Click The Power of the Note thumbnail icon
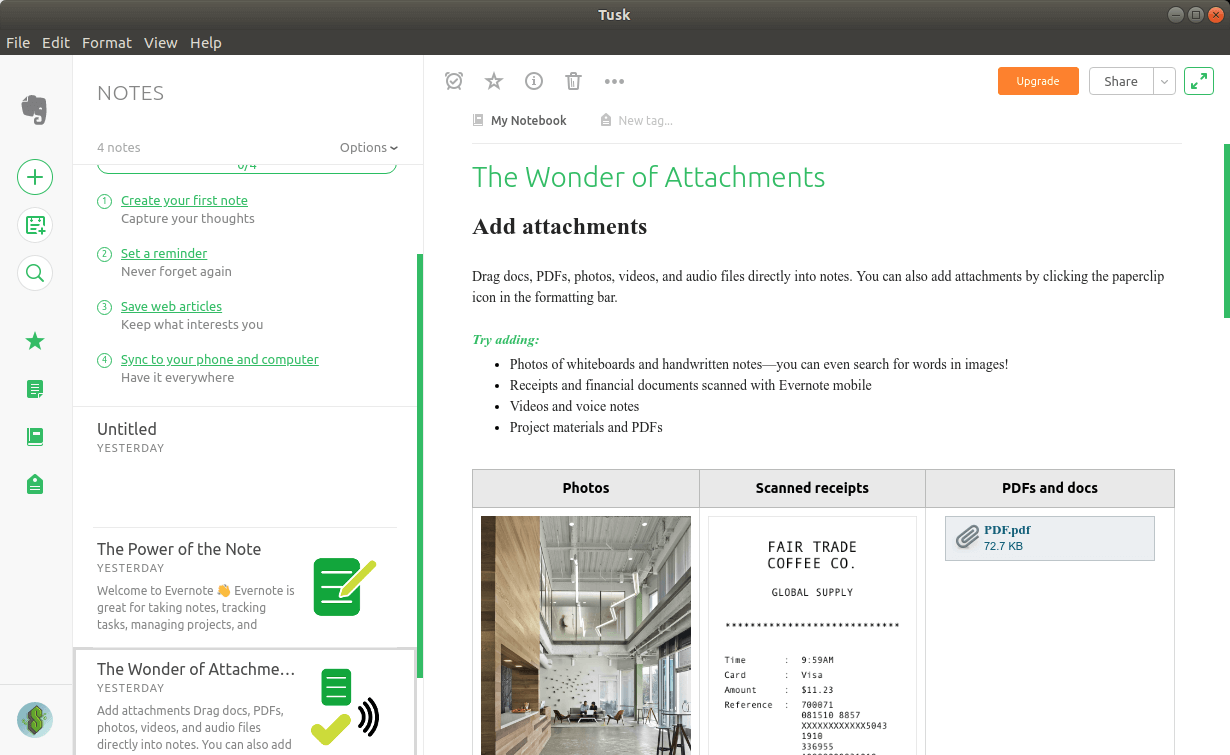The height and width of the screenshot is (755, 1230). pos(344,587)
